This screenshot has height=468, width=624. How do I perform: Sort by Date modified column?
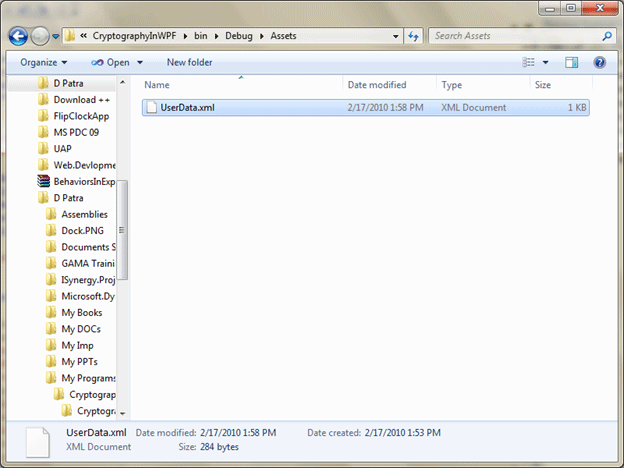pos(389,85)
